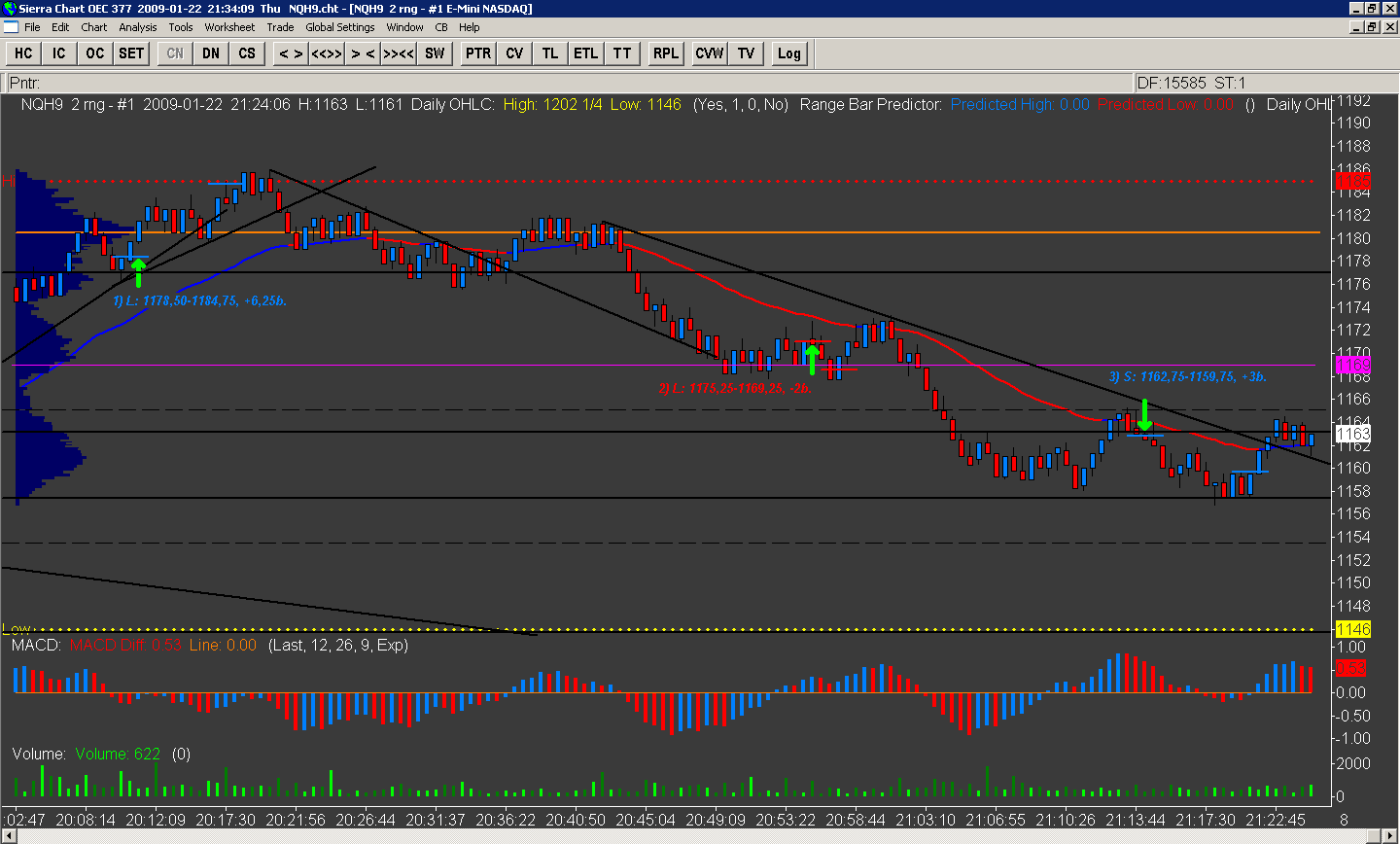Screen dimensions: 1400x844
Task: Select the ETL extended line tool
Action: click(x=586, y=53)
